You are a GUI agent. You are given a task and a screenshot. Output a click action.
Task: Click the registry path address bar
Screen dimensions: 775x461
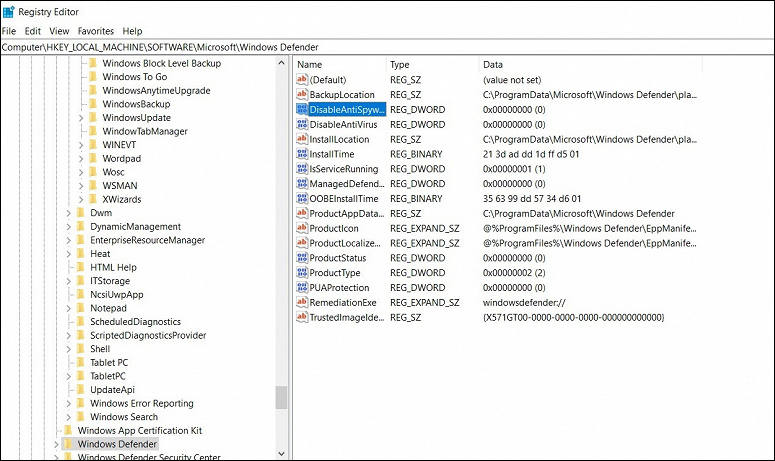(387, 47)
